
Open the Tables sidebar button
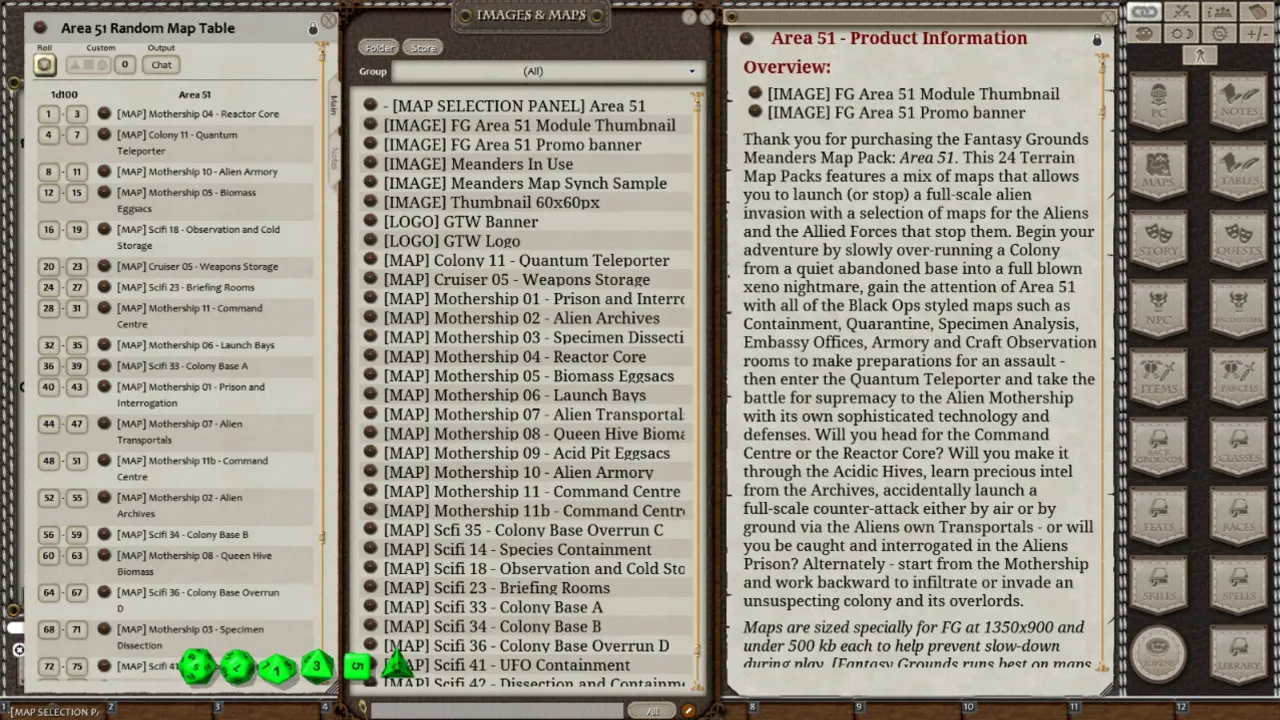coord(1238,170)
